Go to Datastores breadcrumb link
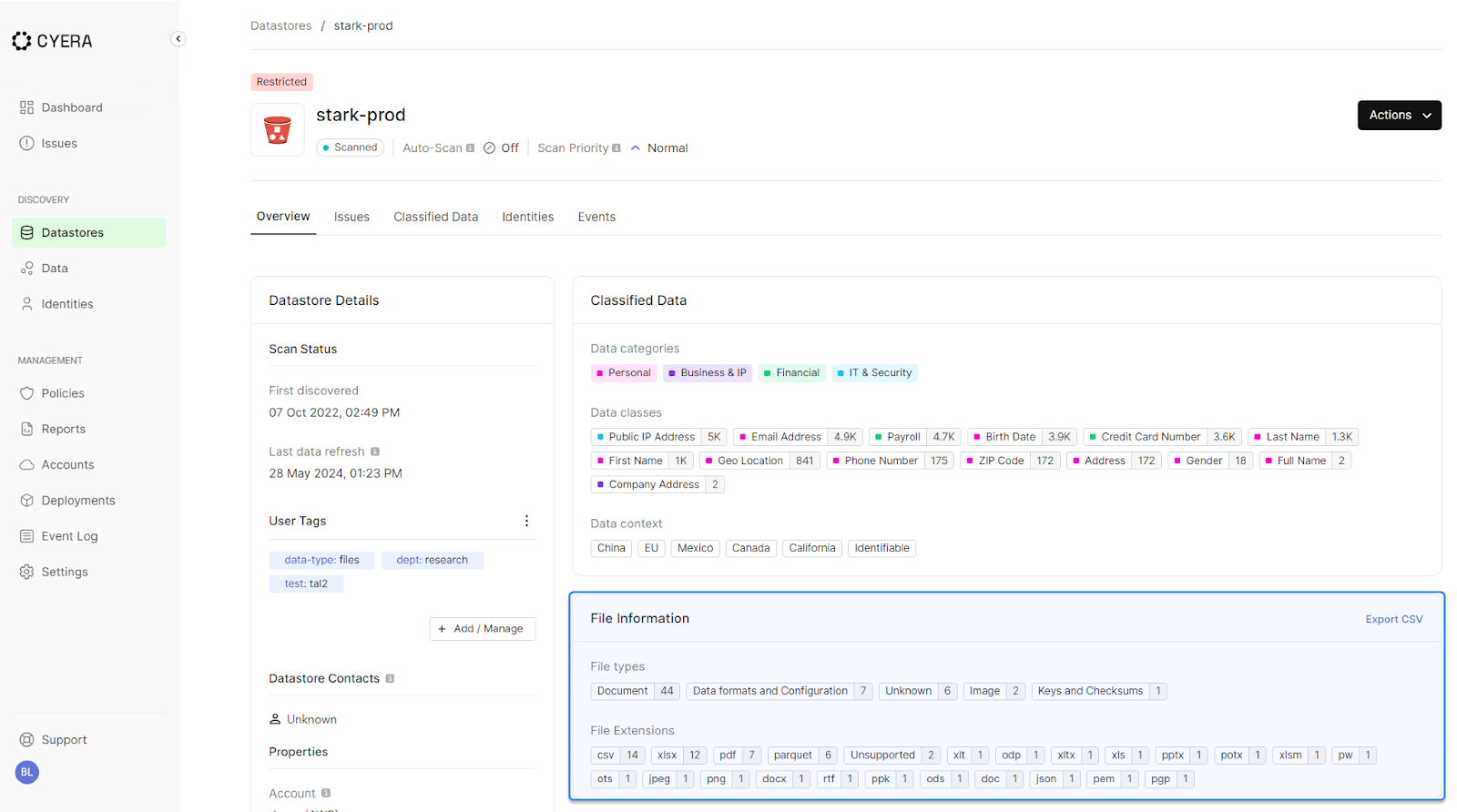Screen dimensions: 1457x812 pos(280,25)
